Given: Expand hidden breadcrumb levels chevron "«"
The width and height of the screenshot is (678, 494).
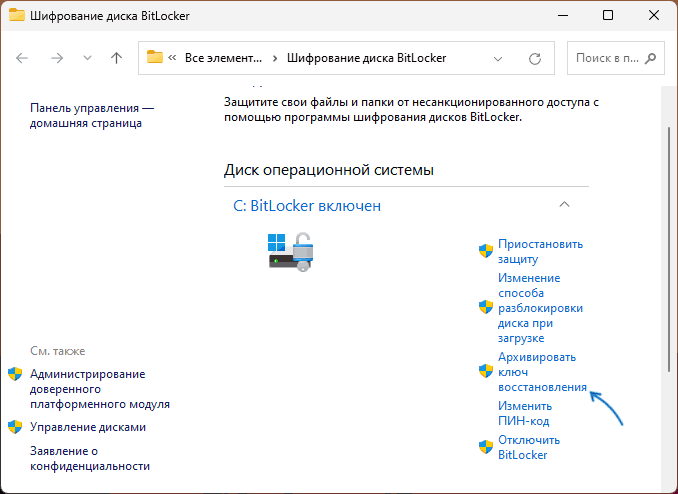Looking at the screenshot, I should 172,58.
